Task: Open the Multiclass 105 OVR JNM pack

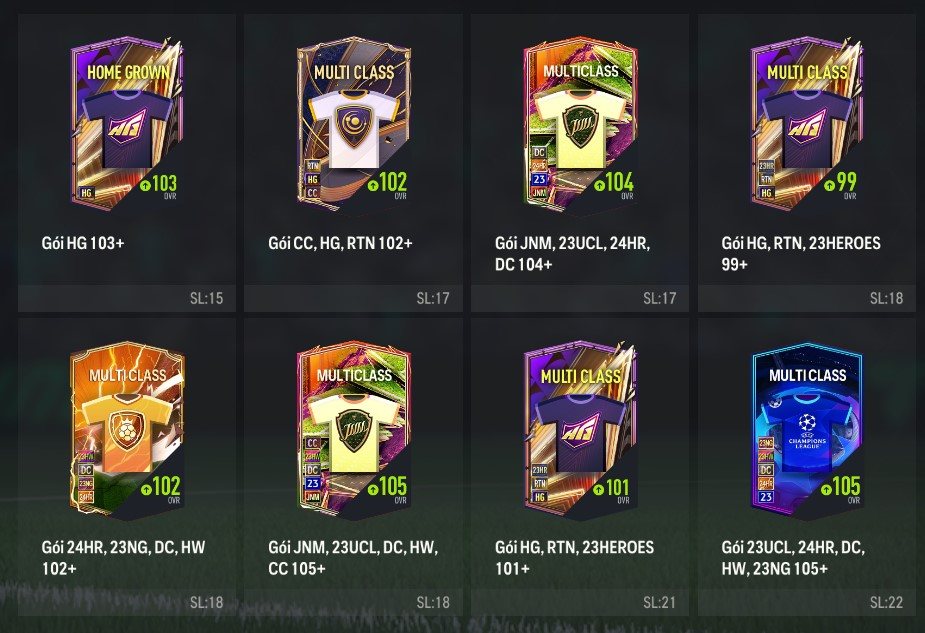Action: coord(354,429)
